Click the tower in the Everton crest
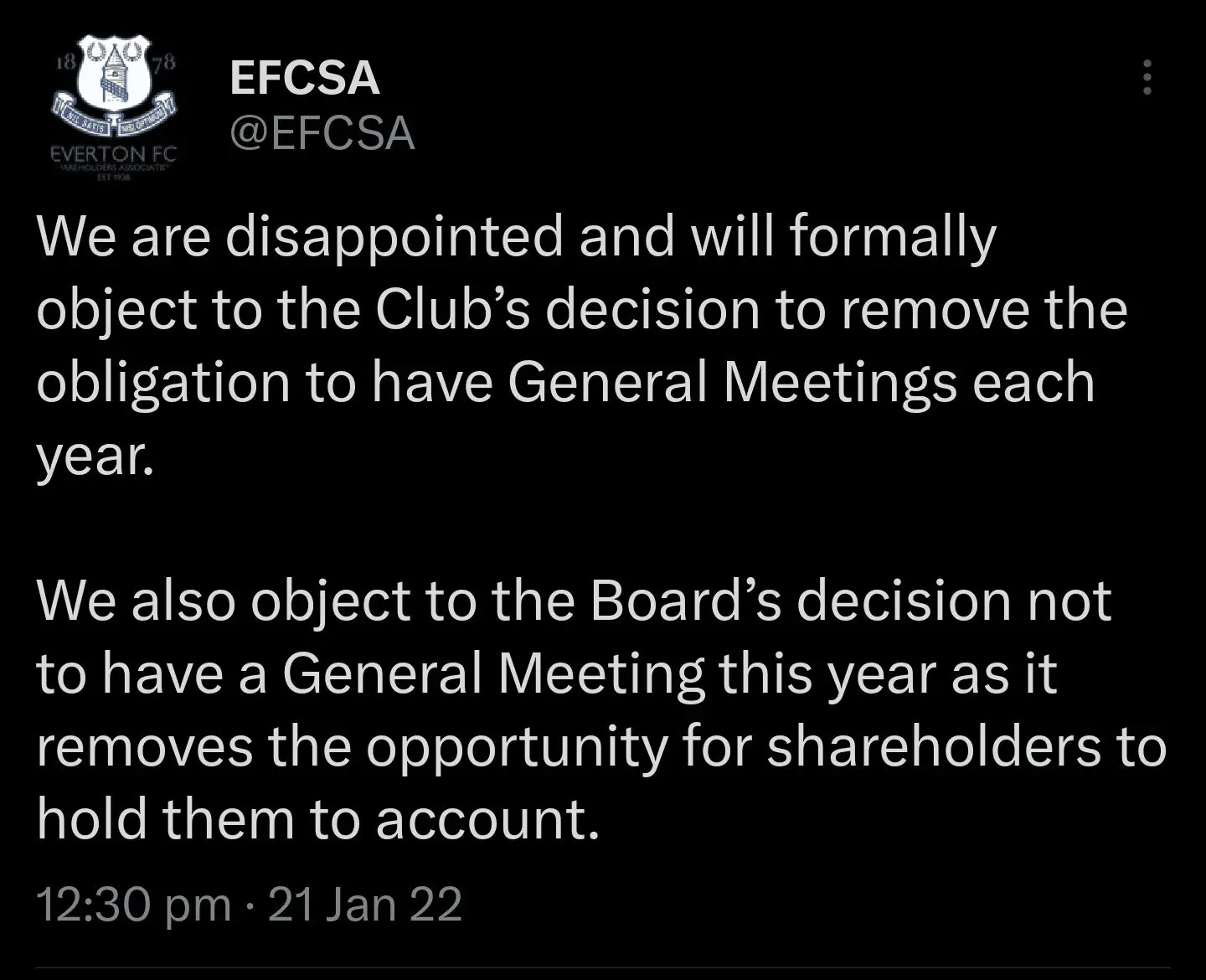This screenshot has width=1206, height=980. pyautogui.click(x=113, y=80)
